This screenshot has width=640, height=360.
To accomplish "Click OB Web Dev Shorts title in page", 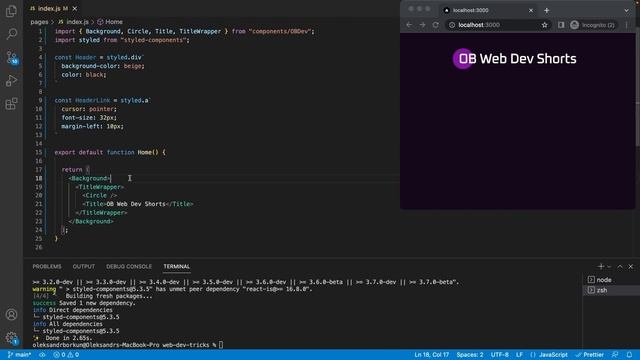I will pyautogui.click(x=518, y=59).
